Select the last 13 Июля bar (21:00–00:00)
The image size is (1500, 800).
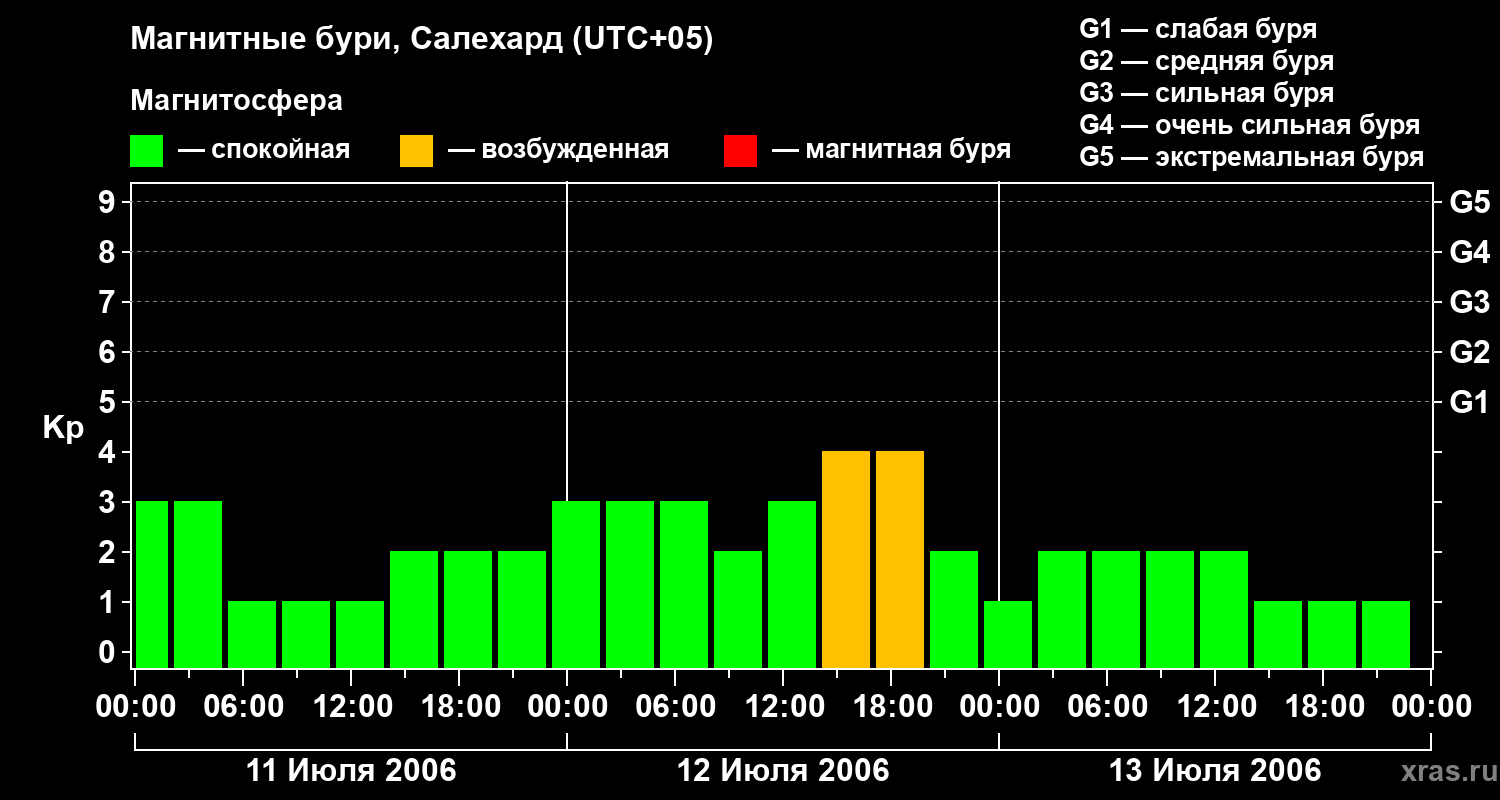(1386, 635)
